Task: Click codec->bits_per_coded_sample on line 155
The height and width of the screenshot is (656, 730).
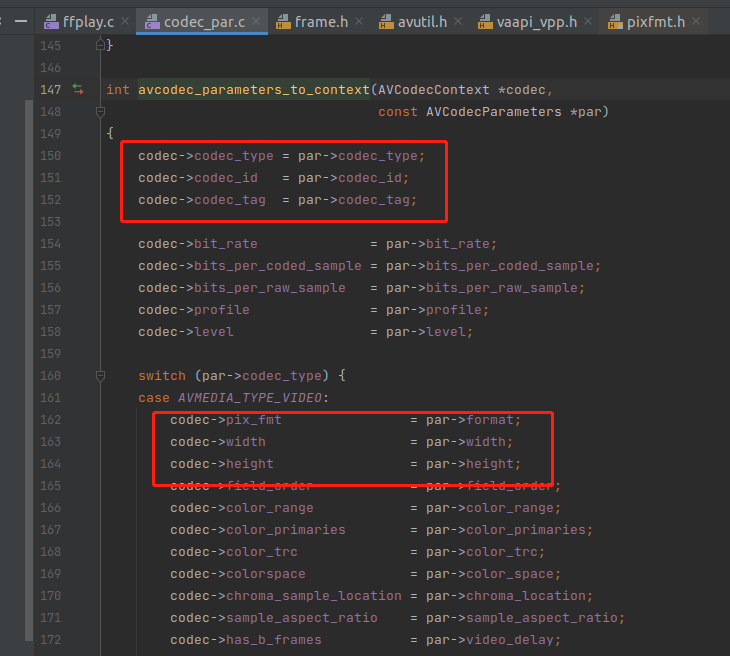Action: coord(250,265)
